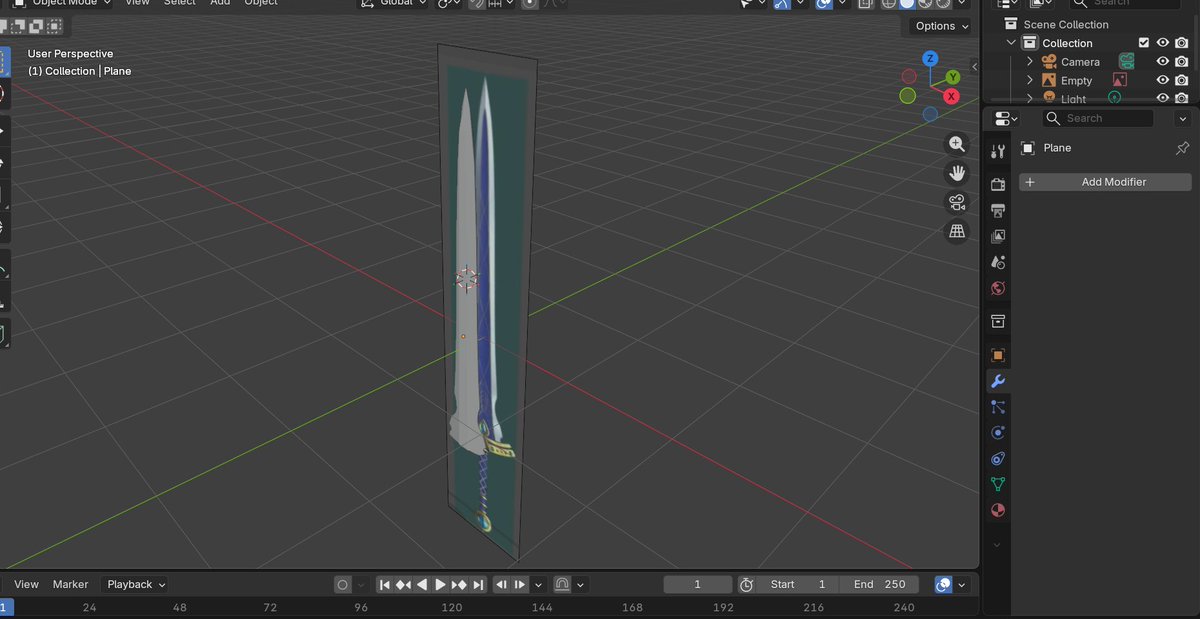Open the Playback dropdown in timeline
The image size is (1200, 619).
coord(136,585)
